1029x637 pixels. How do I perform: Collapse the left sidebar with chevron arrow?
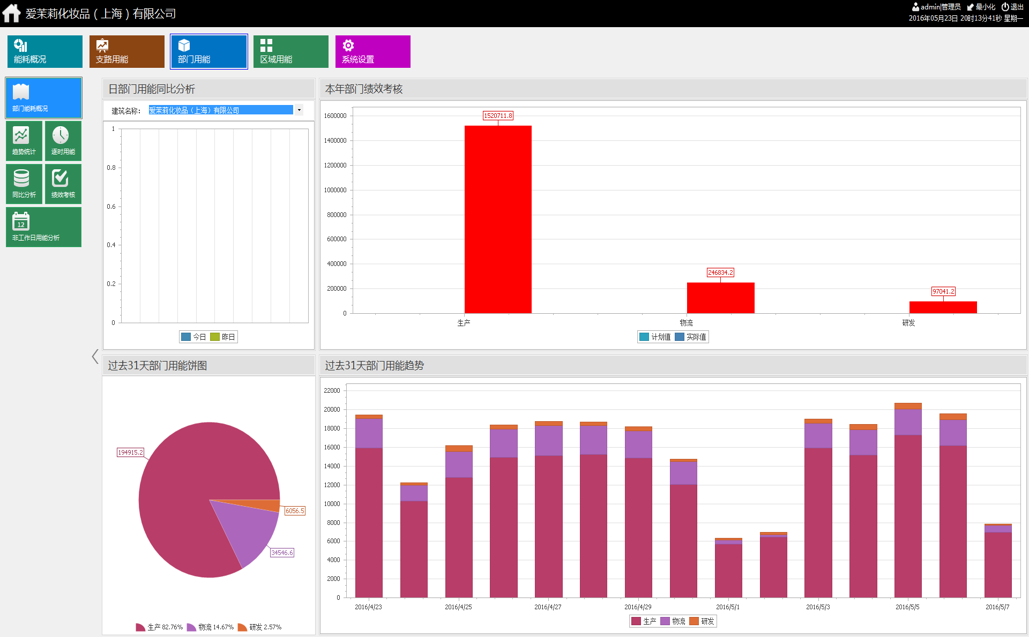[x=95, y=356]
